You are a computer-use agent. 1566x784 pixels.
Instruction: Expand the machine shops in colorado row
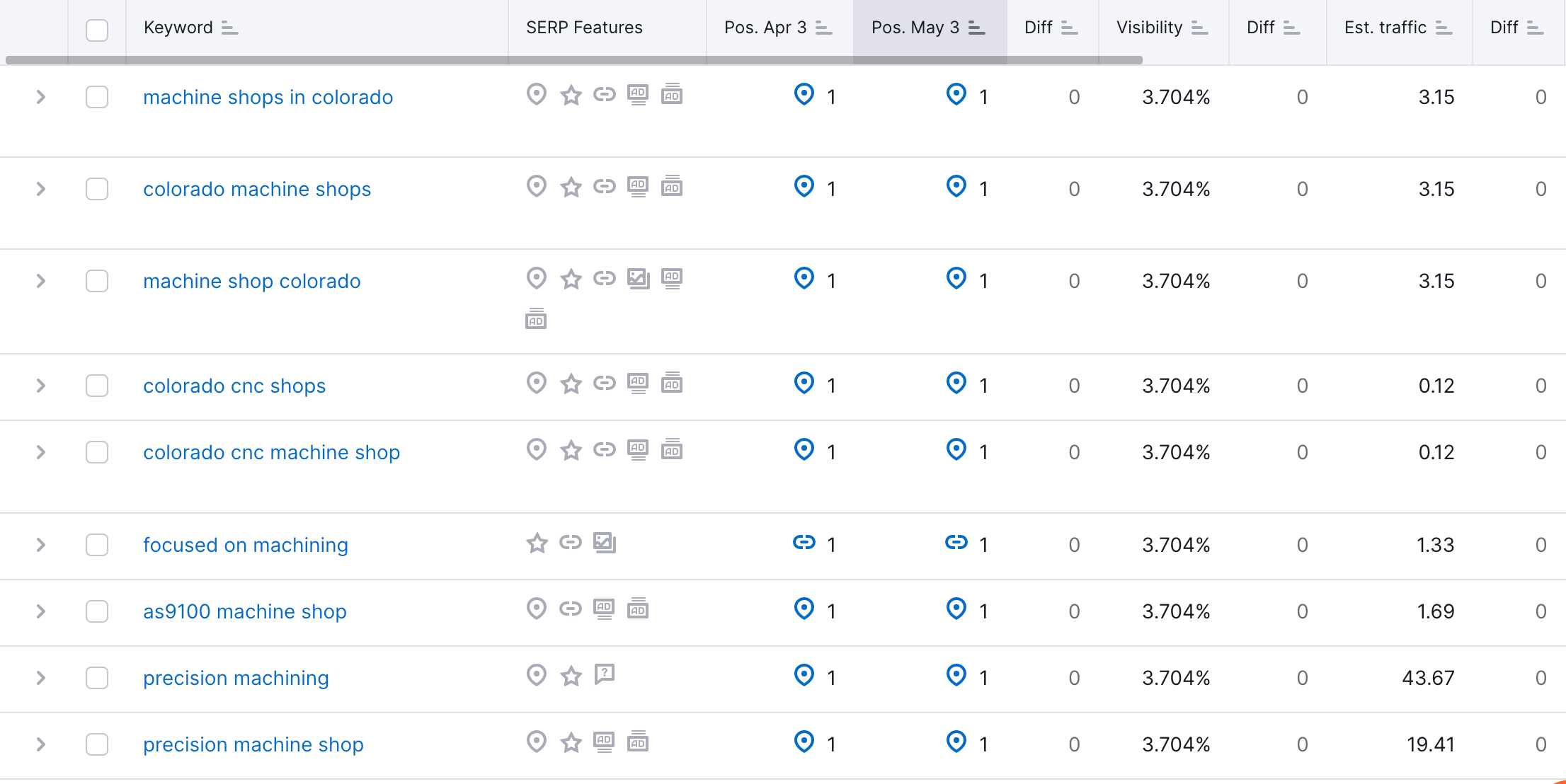pyautogui.click(x=41, y=97)
